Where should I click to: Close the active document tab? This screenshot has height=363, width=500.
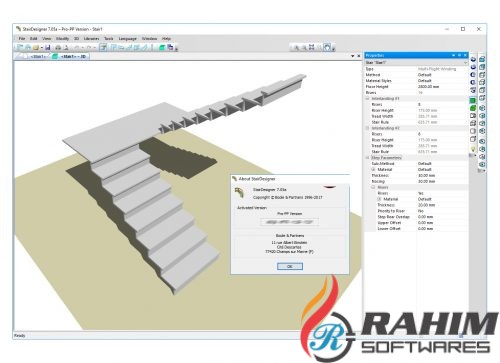click(359, 56)
